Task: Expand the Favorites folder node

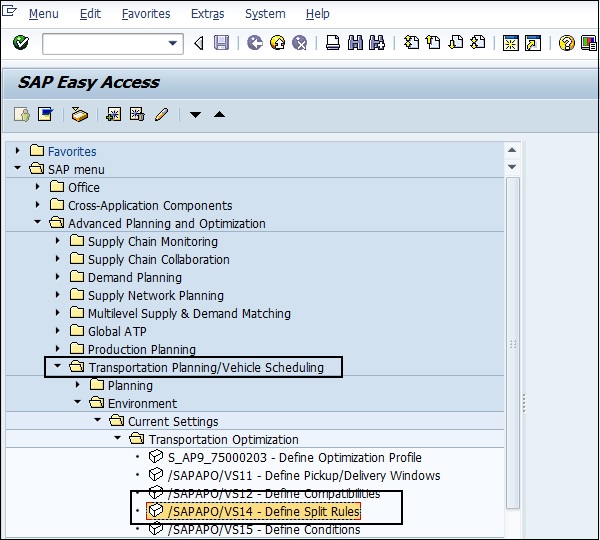Action: [x=18, y=151]
